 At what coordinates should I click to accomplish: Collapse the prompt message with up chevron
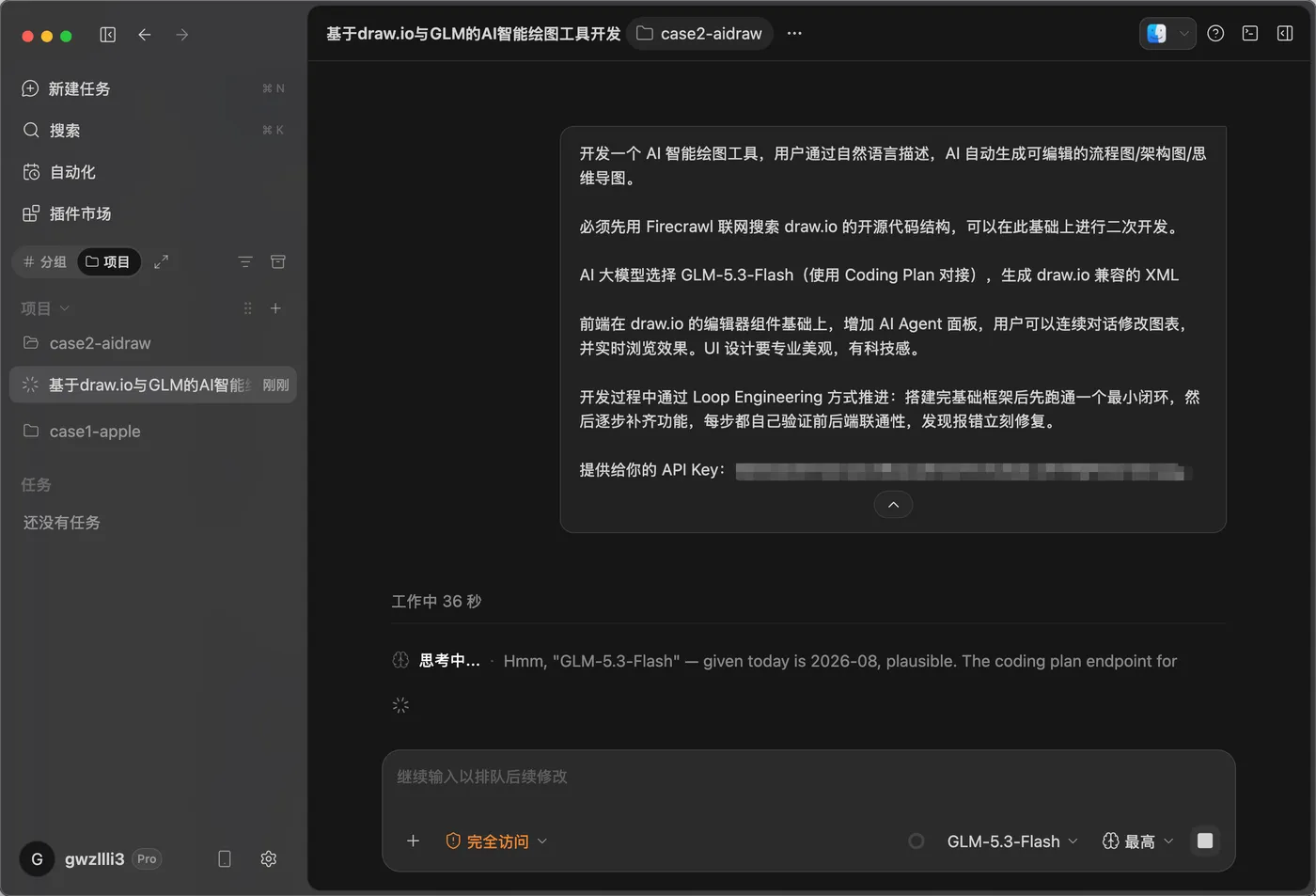coord(894,505)
